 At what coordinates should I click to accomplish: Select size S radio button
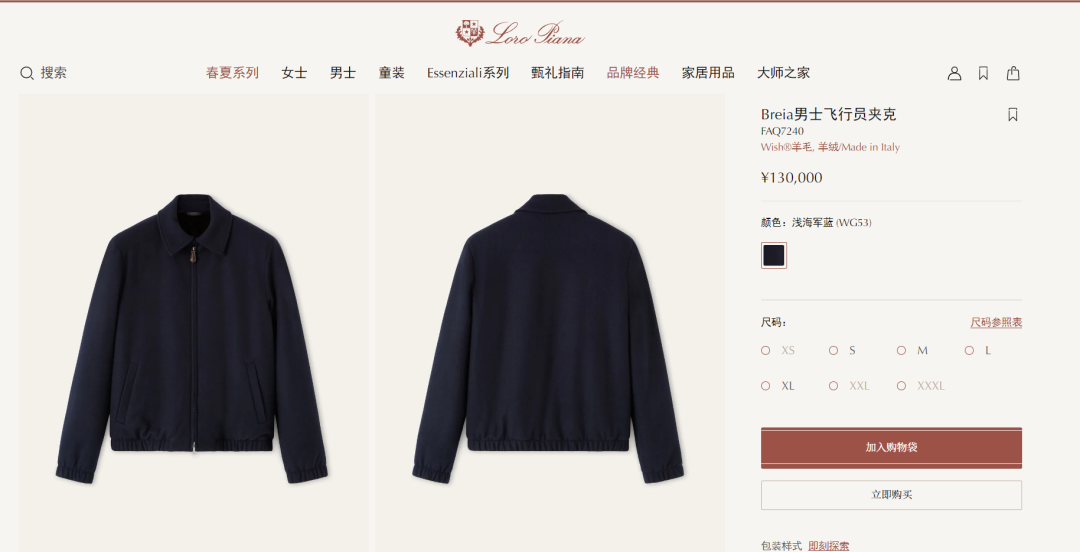[833, 351]
